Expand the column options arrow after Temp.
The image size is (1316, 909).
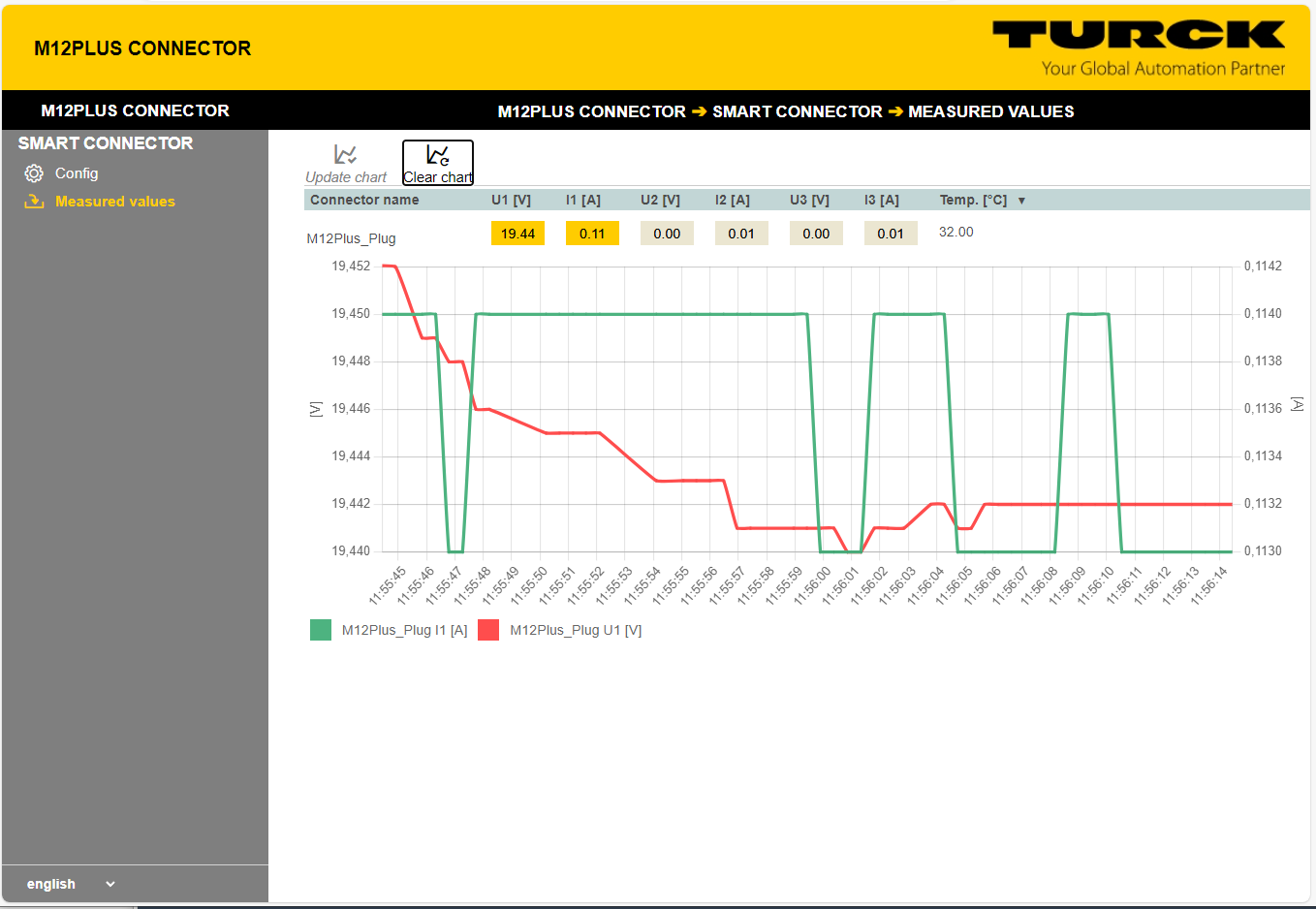point(1021,201)
